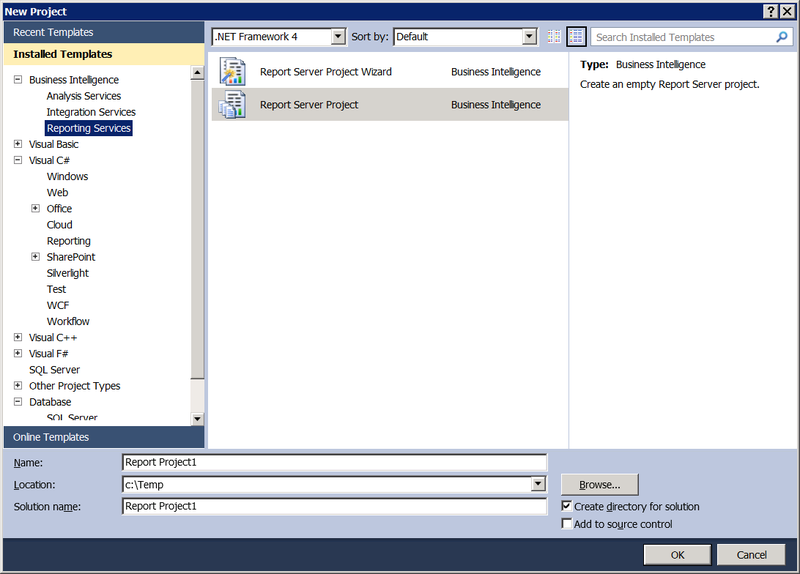Expand the Visual Basic node
Image resolution: width=800 pixels, height=574 pixels.
(x=18, y=144)
